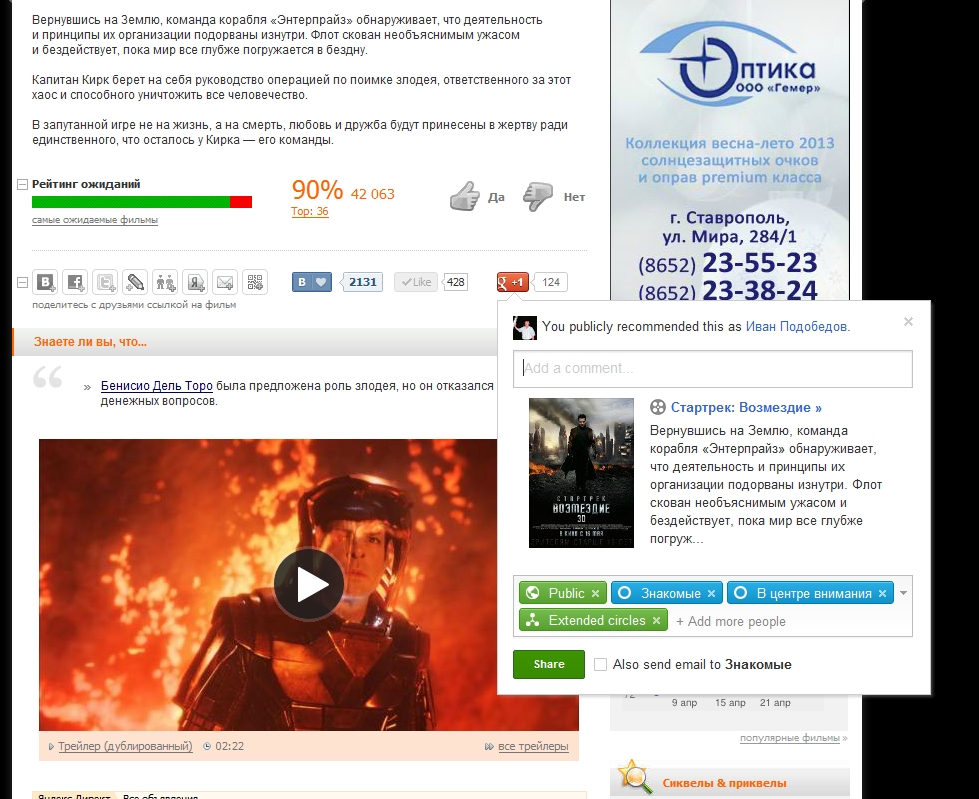This screenshot has width=979, height=799.
Task: Click the 'Рейтинг ожиданий' heading
Action: coord(86,184)
